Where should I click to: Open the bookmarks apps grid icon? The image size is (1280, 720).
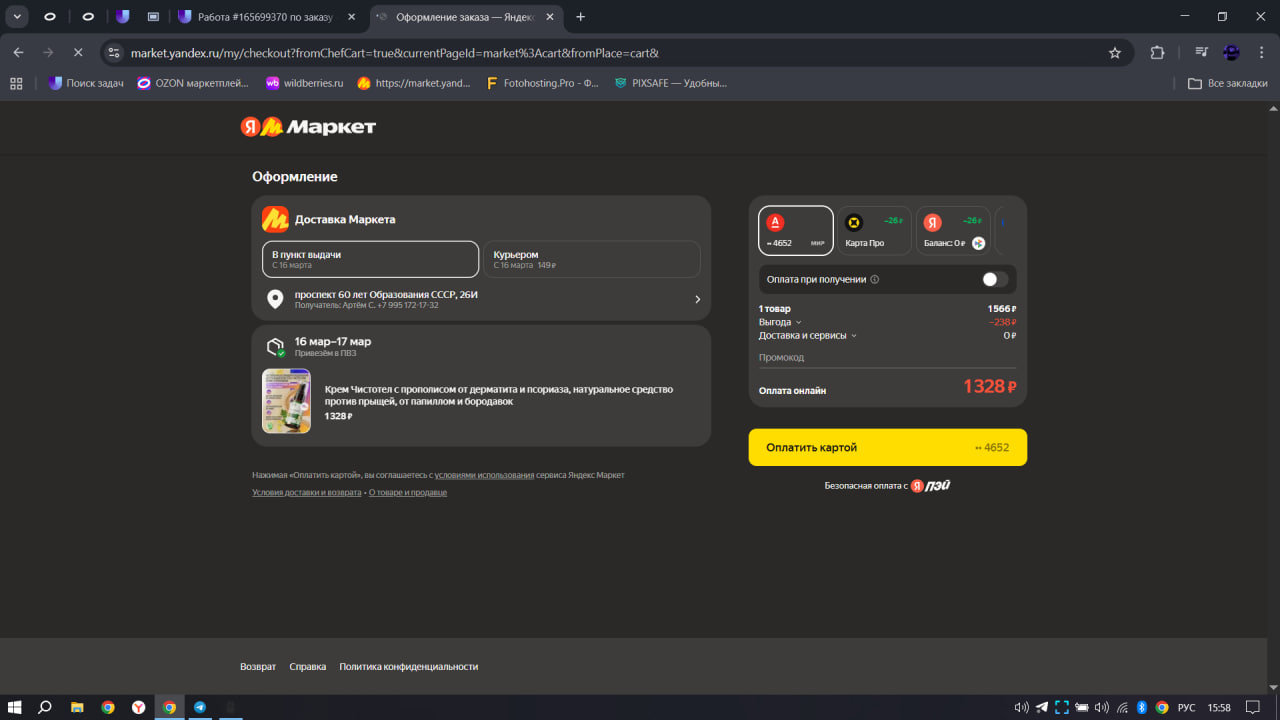[16, 84]
